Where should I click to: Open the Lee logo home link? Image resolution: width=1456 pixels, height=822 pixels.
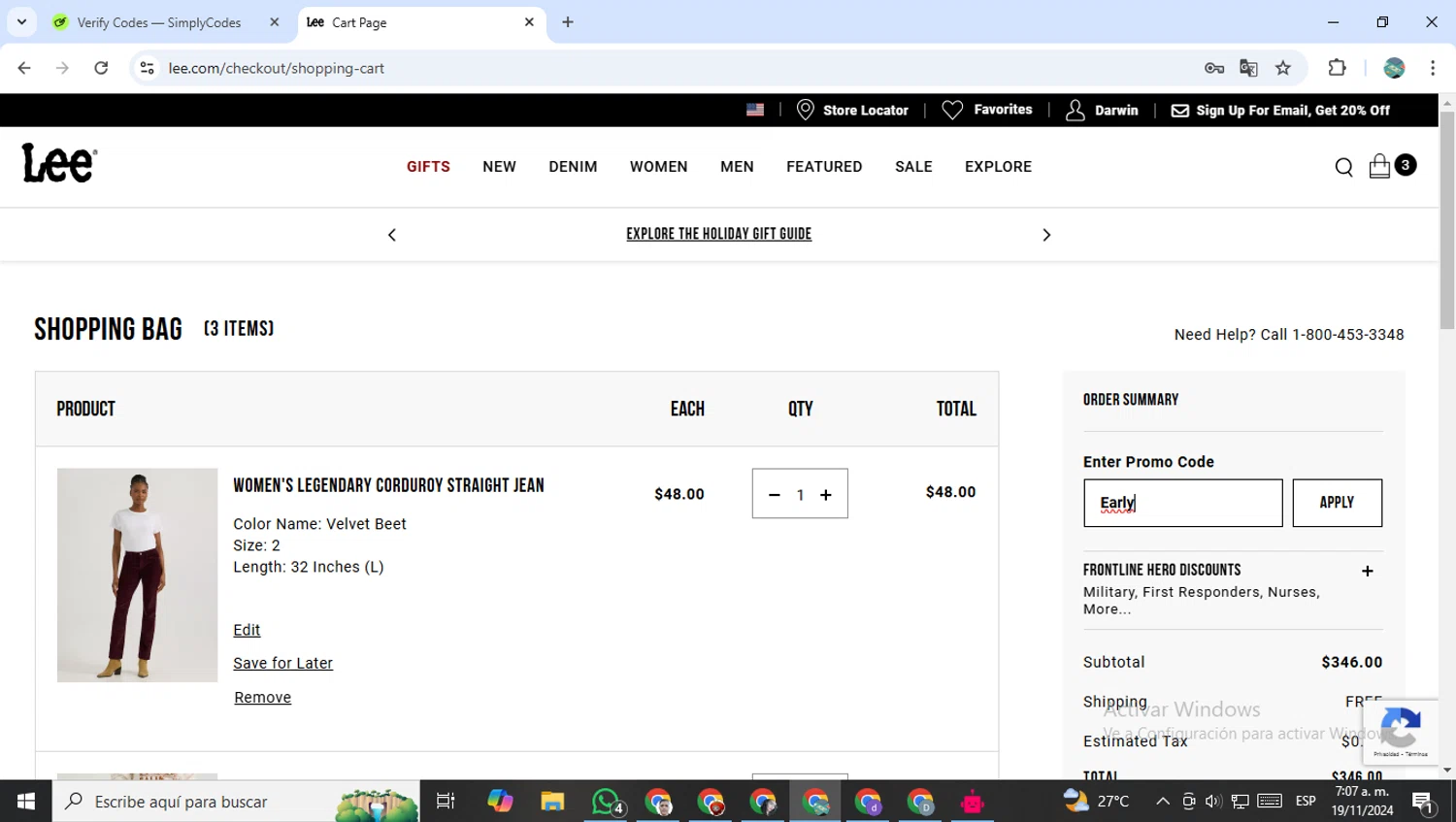point(59,163)
